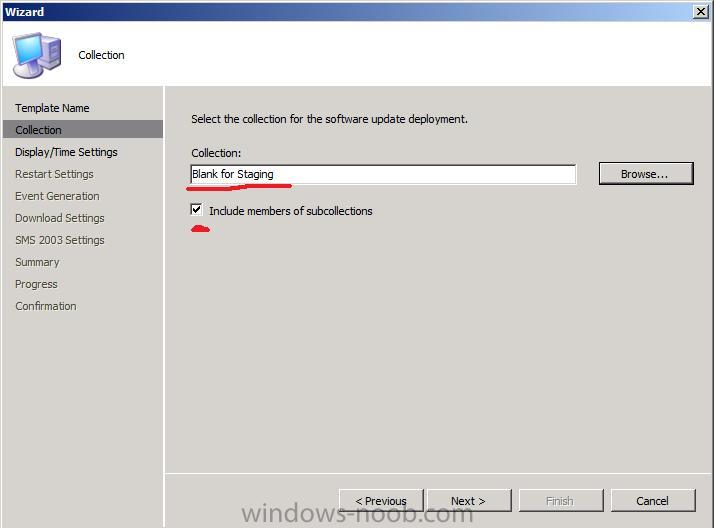The height and width of the screenshot is (528, 714).
Task: Click the 'Include members of subcollections' label
Action: tap(291, 211)
